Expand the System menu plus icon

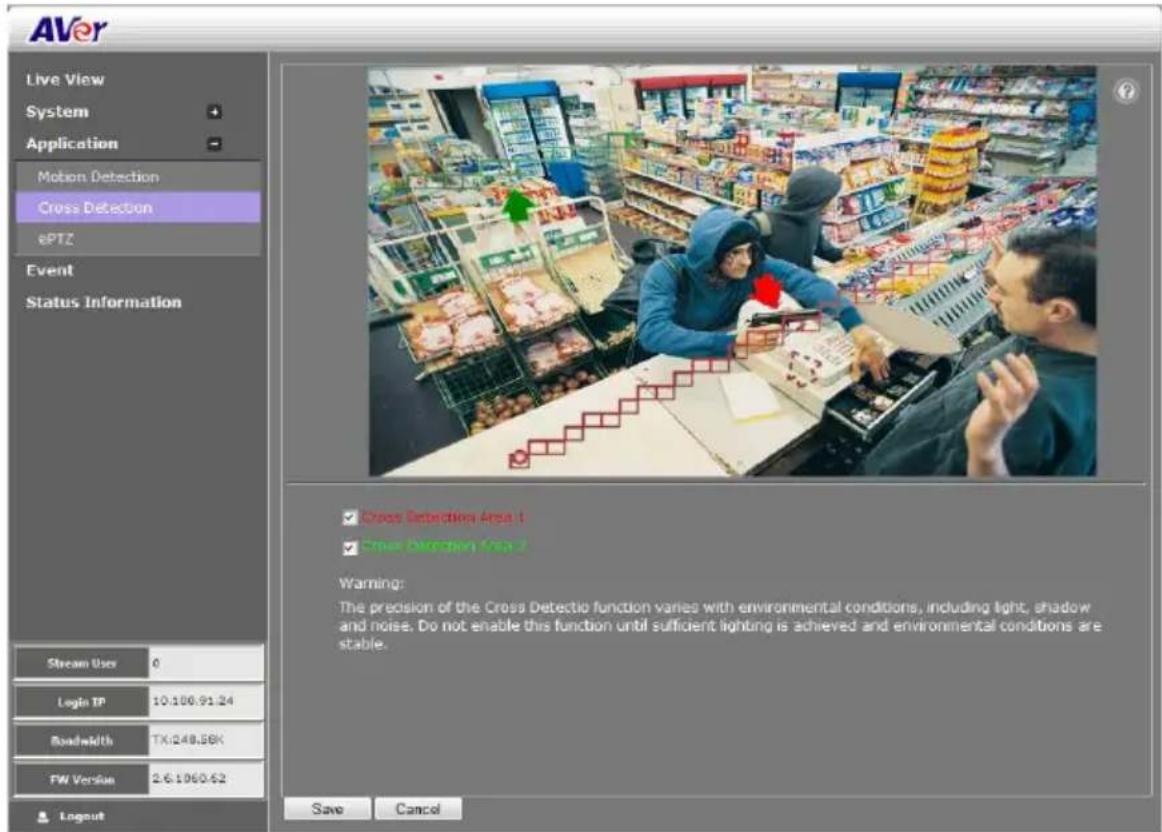pyautogui.click(x=213, y=112)
